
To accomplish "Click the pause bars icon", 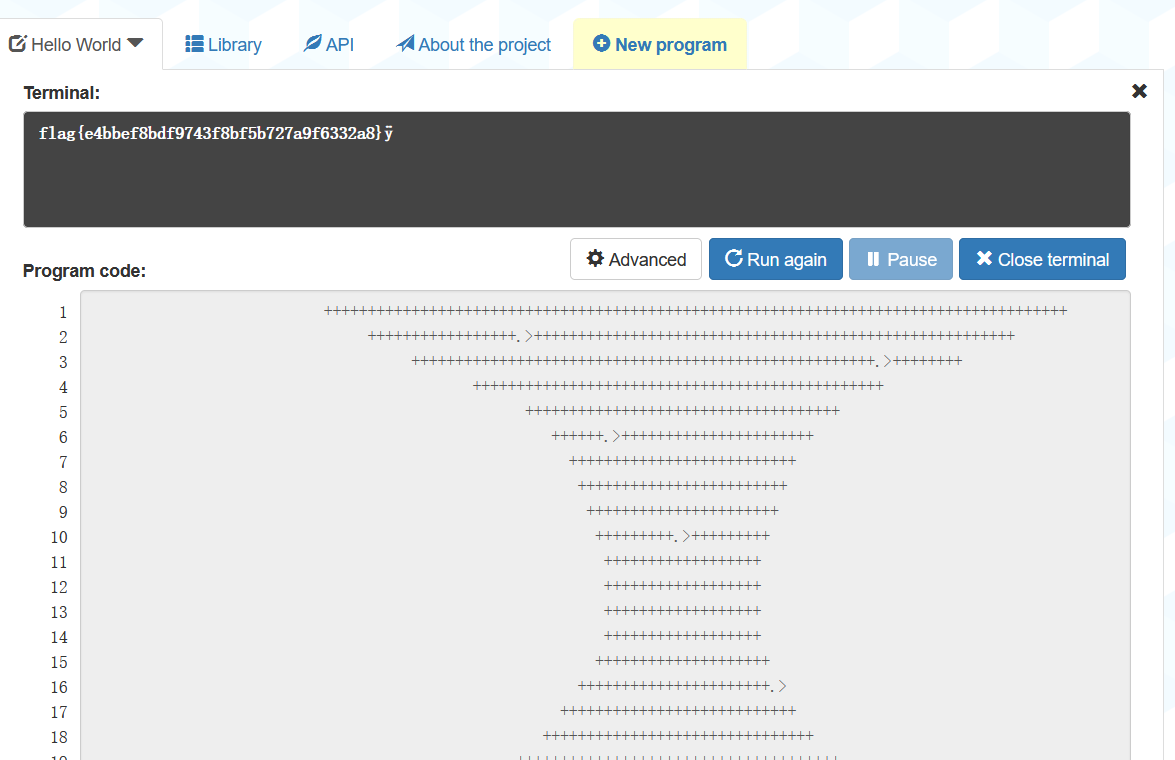I will click(873, 259).
